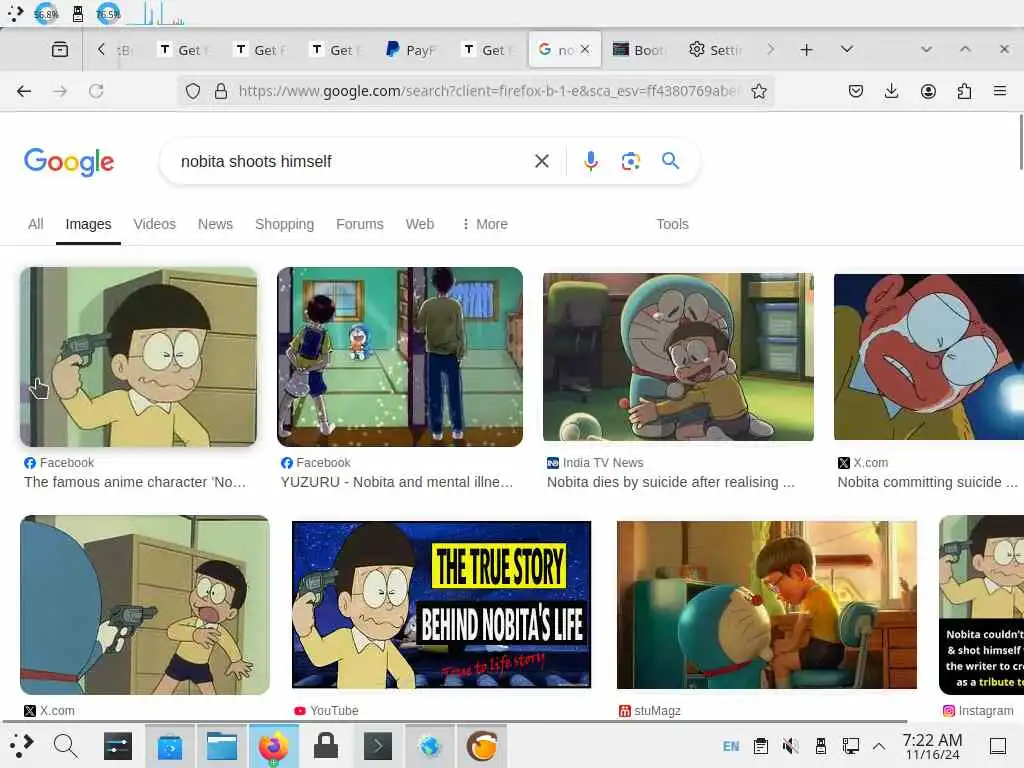Viewport: 1024px width, 768px height.
Task: Open the search Tools options
Action: tap(672, 224)
